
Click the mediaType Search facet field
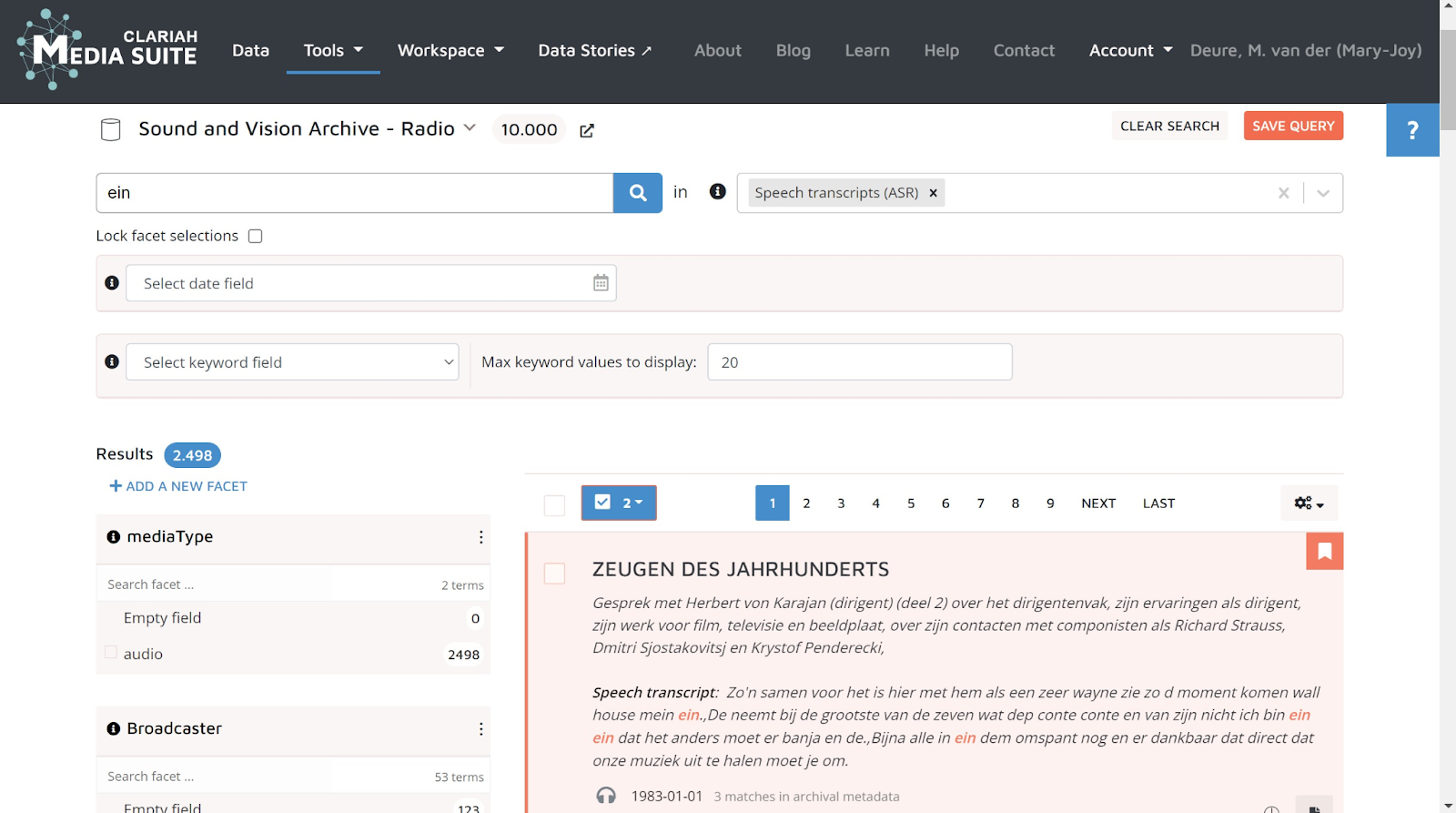click(x=215, y=584)
